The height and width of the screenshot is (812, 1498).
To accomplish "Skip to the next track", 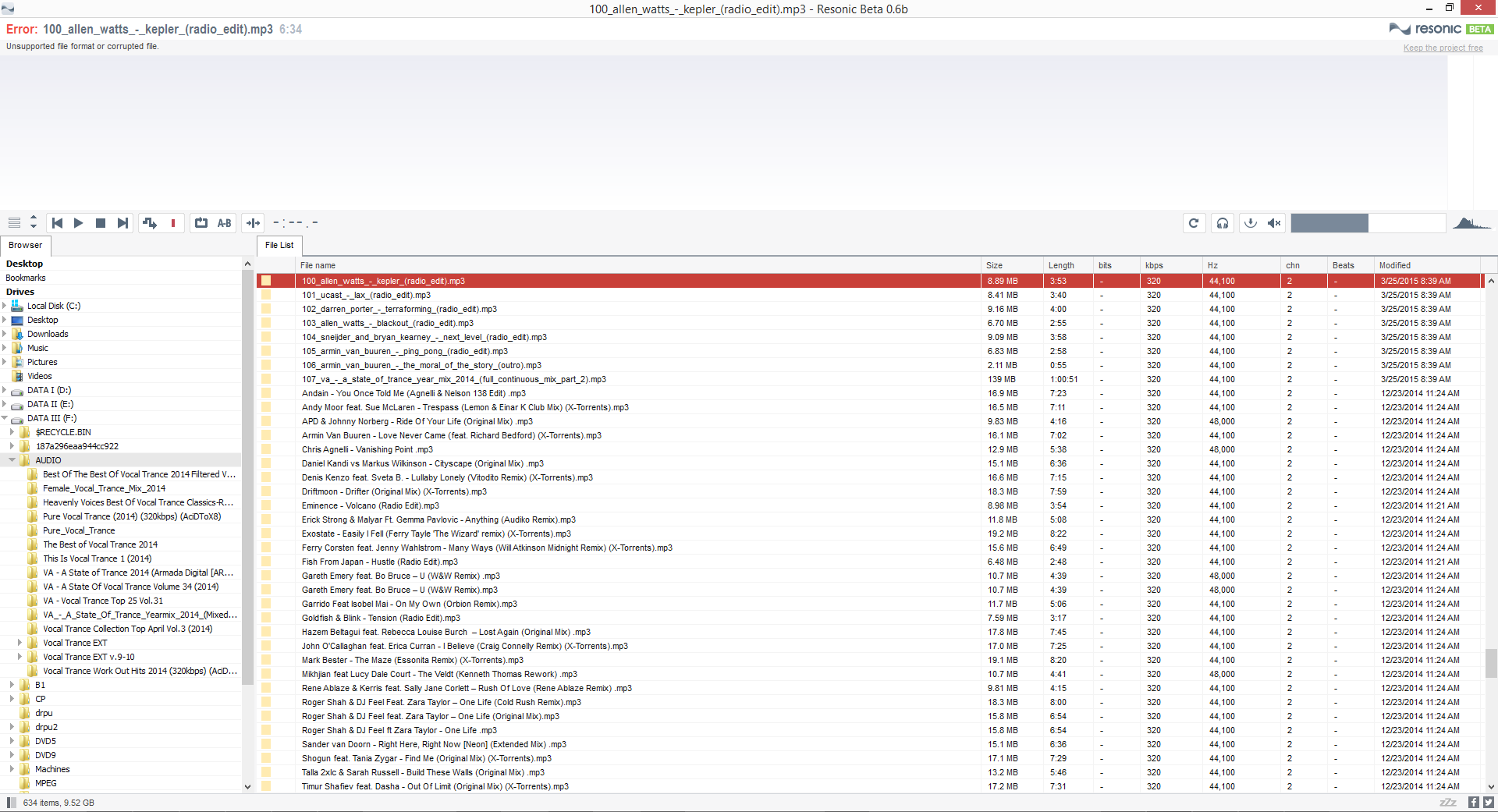I will tap(122, 223).
